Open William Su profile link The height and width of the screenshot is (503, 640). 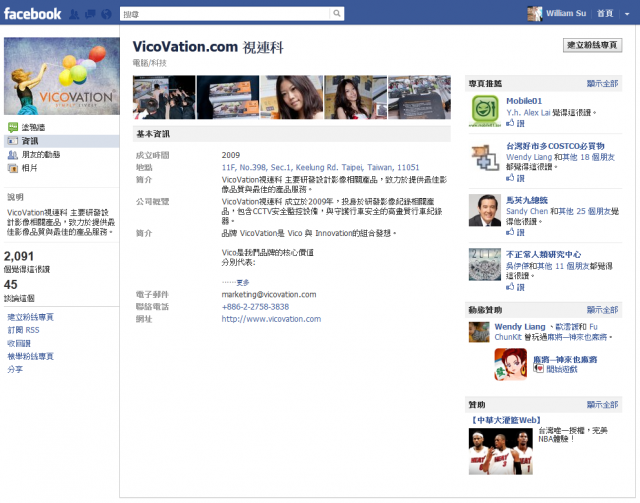(x=566, y=13)
